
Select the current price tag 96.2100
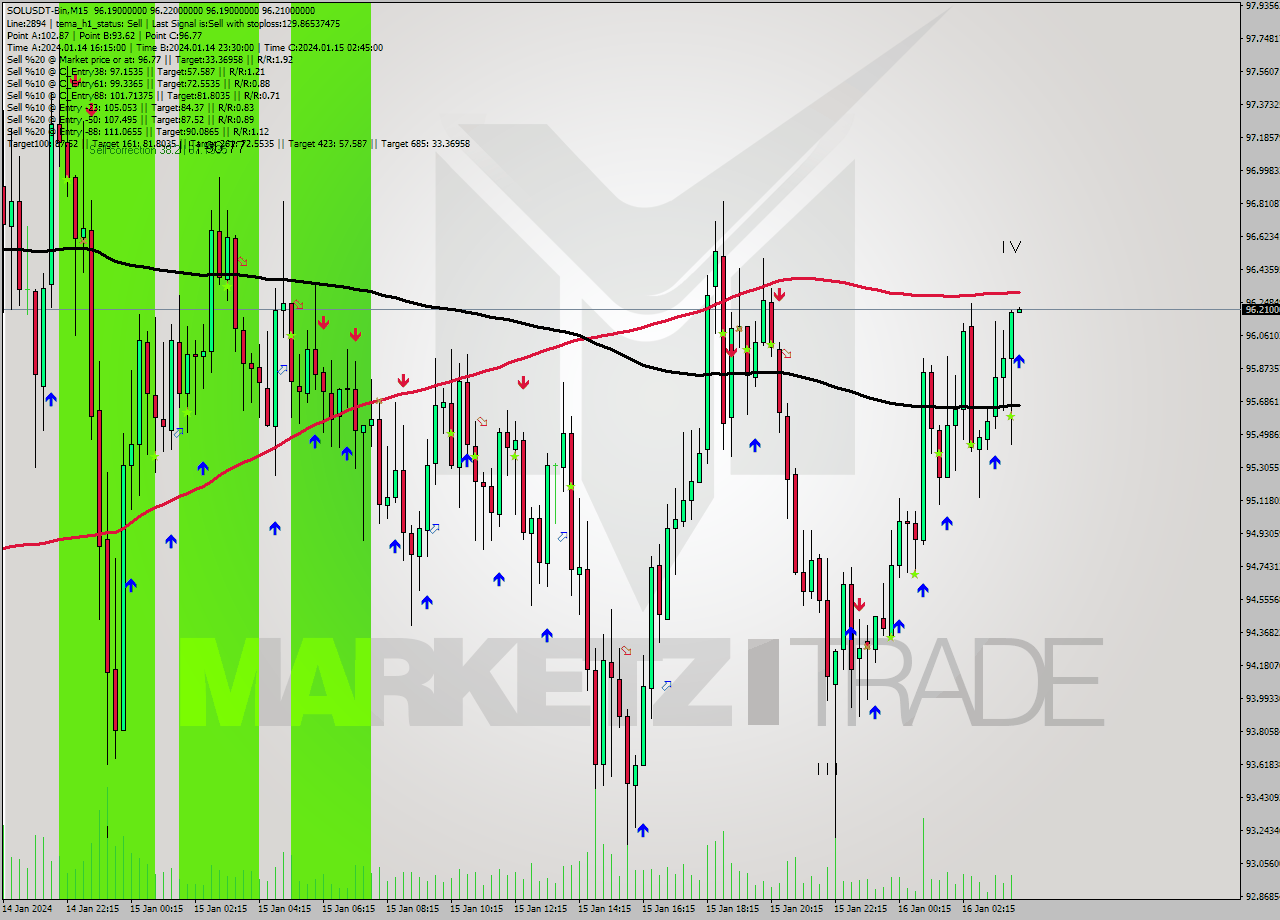pyautogui.click(x=1260, y=310)
